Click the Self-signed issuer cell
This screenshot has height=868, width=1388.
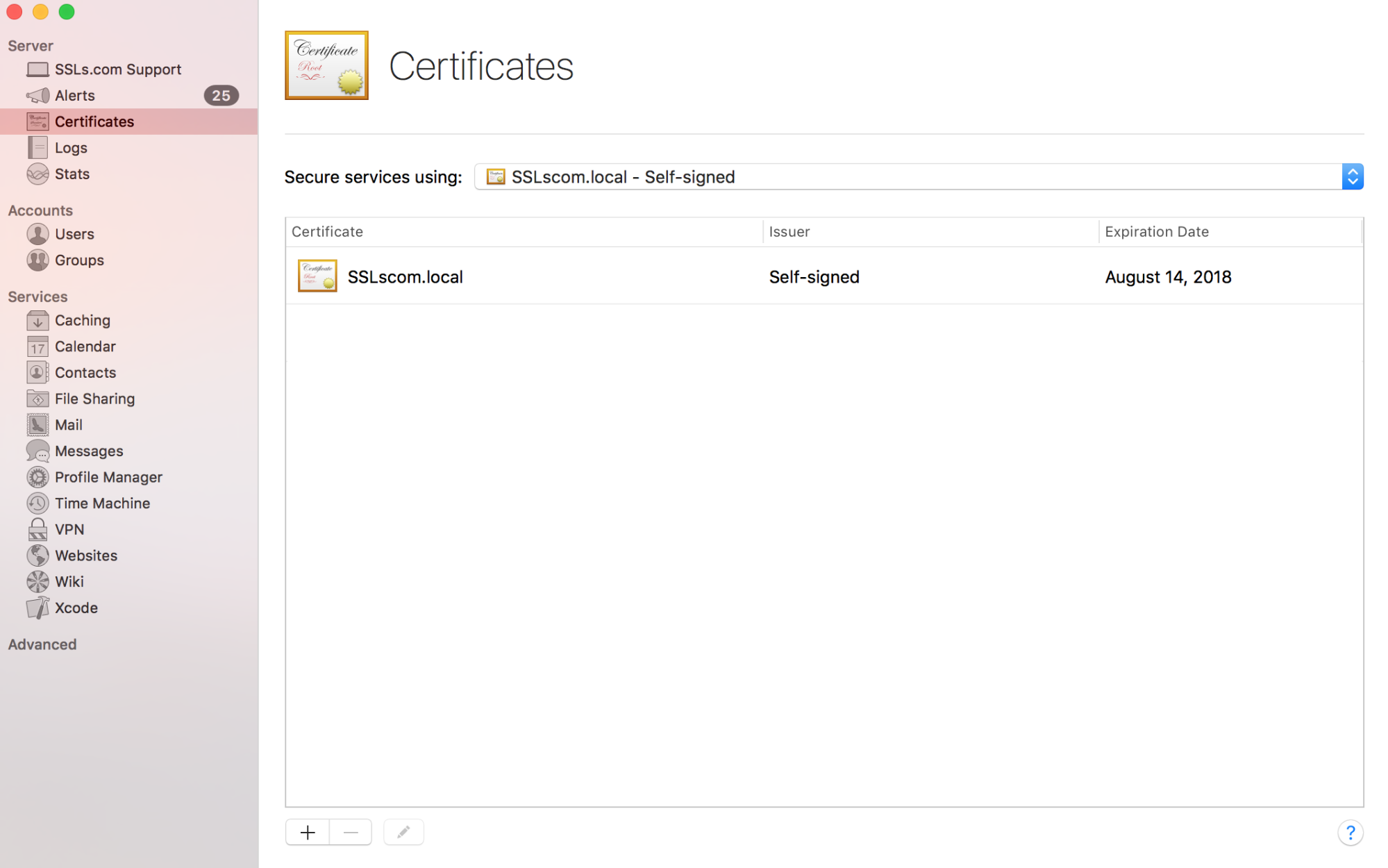point(814,277)
